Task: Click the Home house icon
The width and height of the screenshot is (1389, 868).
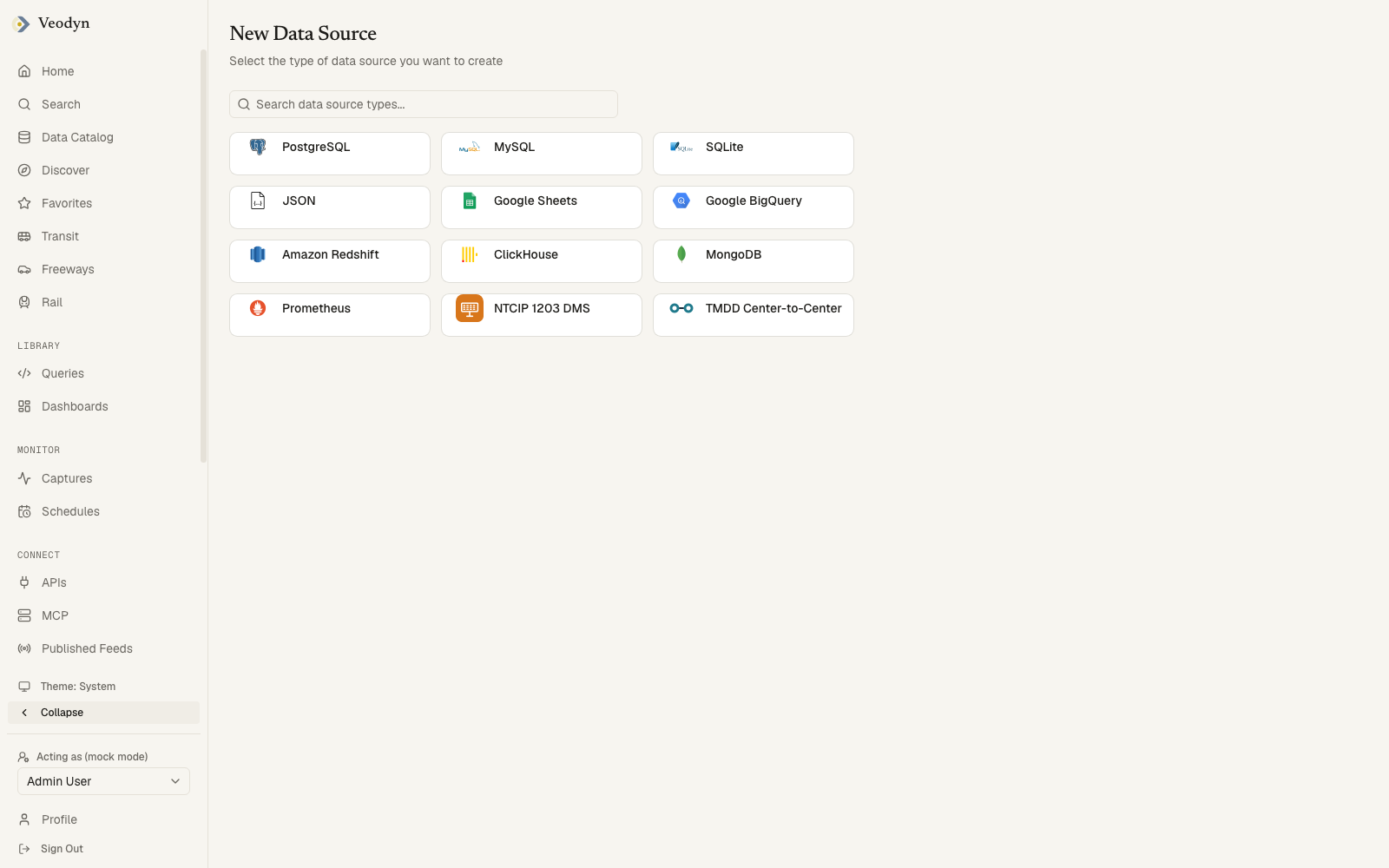Action: click(x=24, y=71)
